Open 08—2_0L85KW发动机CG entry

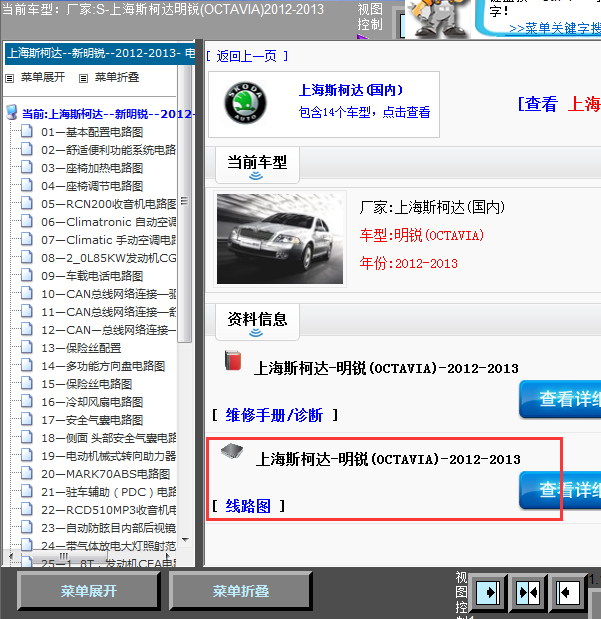[x=109, y=258]
